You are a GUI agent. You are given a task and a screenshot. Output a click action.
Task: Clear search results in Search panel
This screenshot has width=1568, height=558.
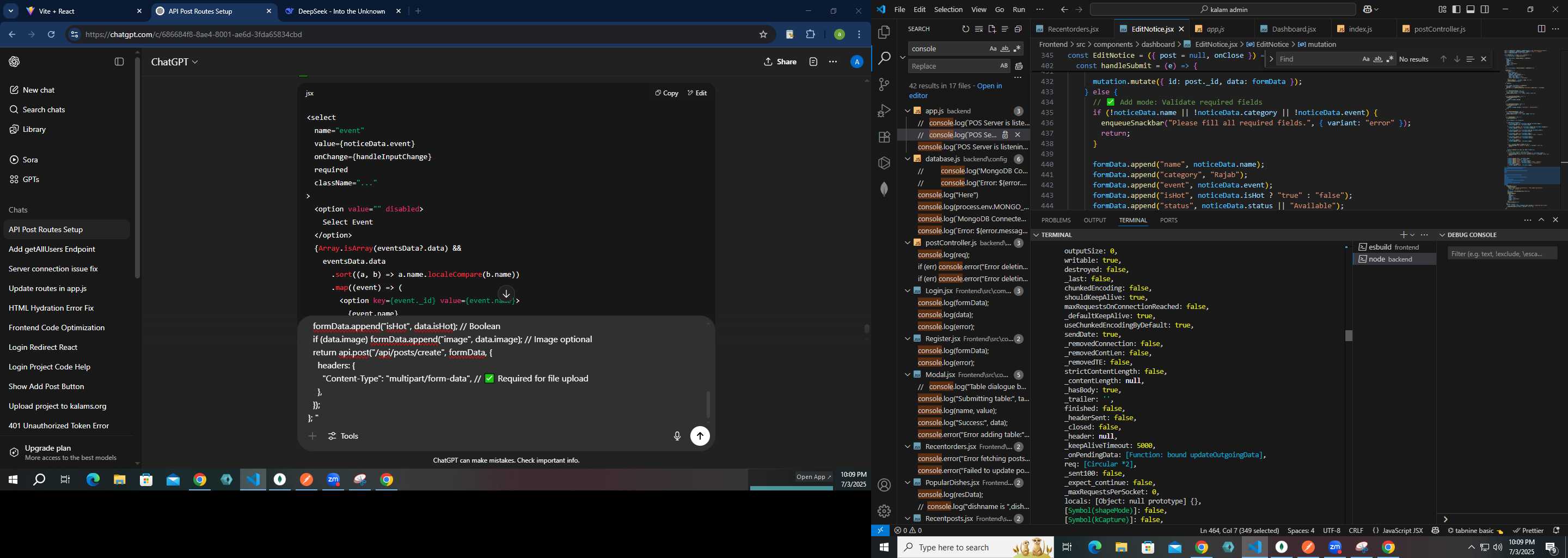pos(979,29)
